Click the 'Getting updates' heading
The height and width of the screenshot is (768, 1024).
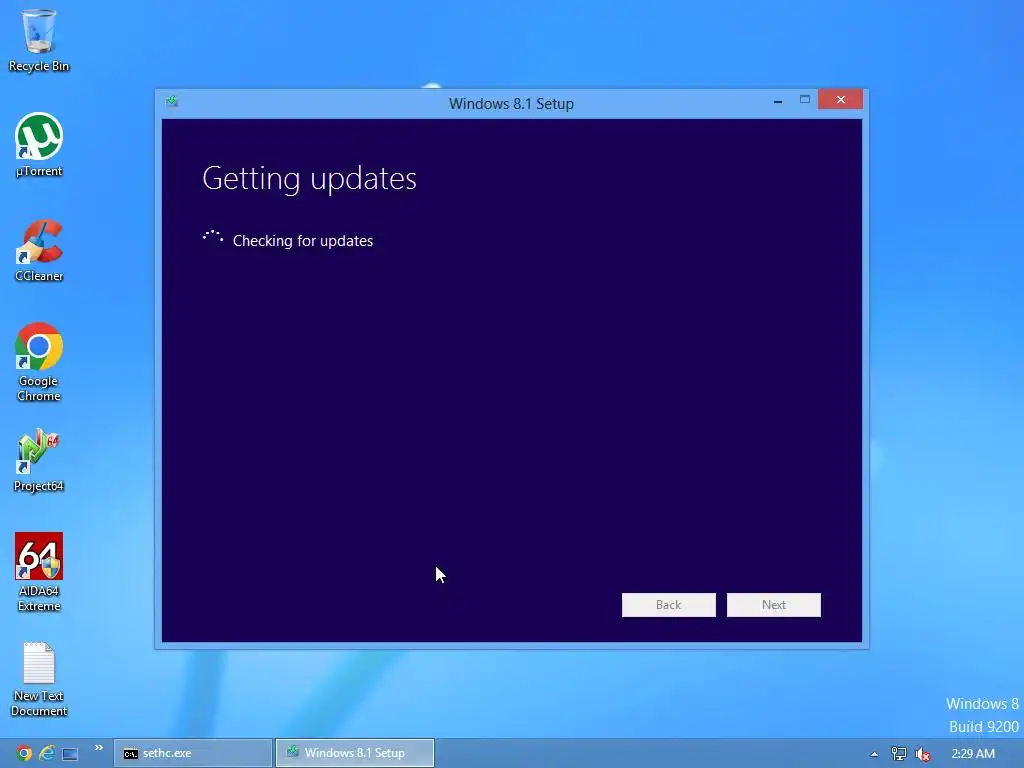click(x=309, y=178)
